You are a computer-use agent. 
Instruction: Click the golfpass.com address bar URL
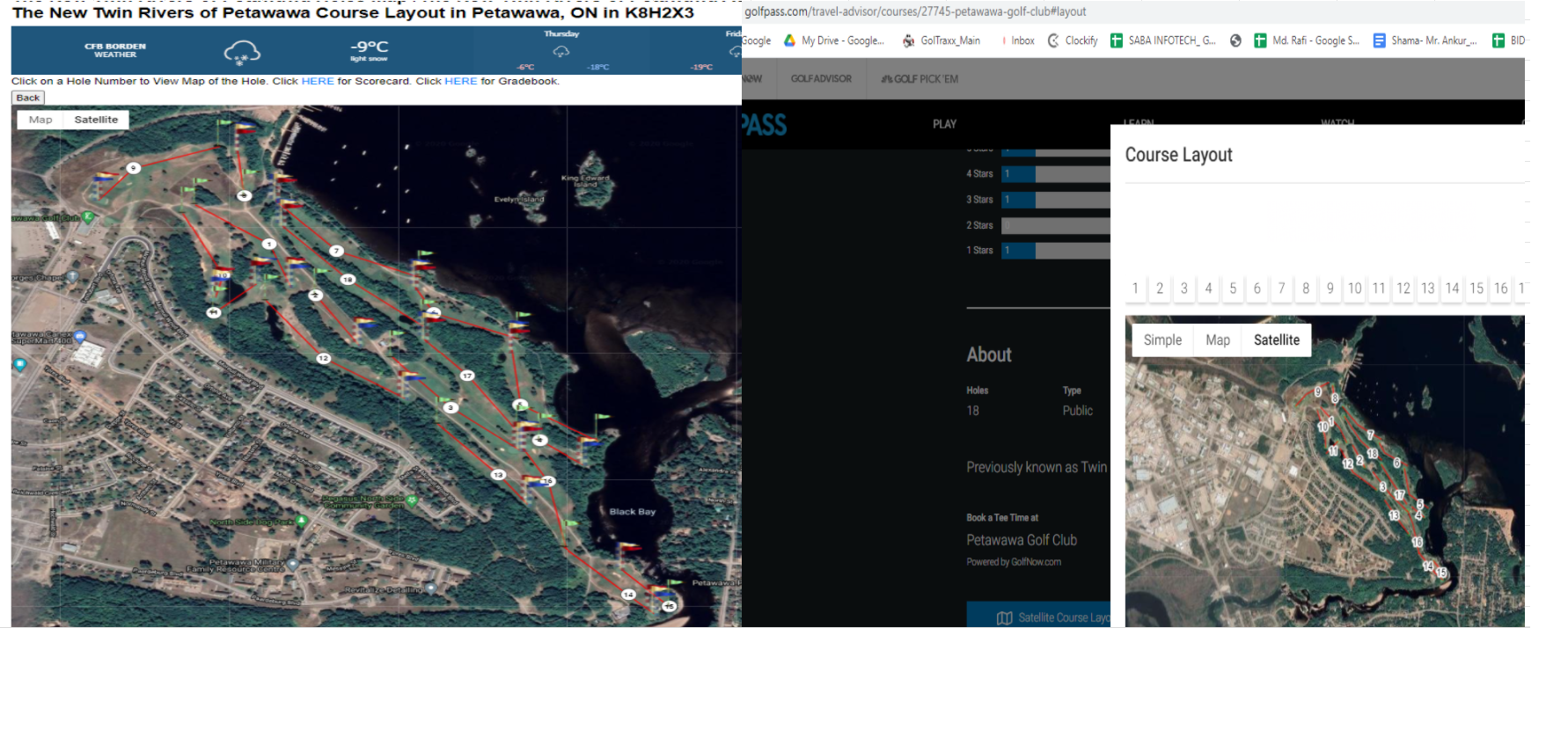(x=915, y=11)
